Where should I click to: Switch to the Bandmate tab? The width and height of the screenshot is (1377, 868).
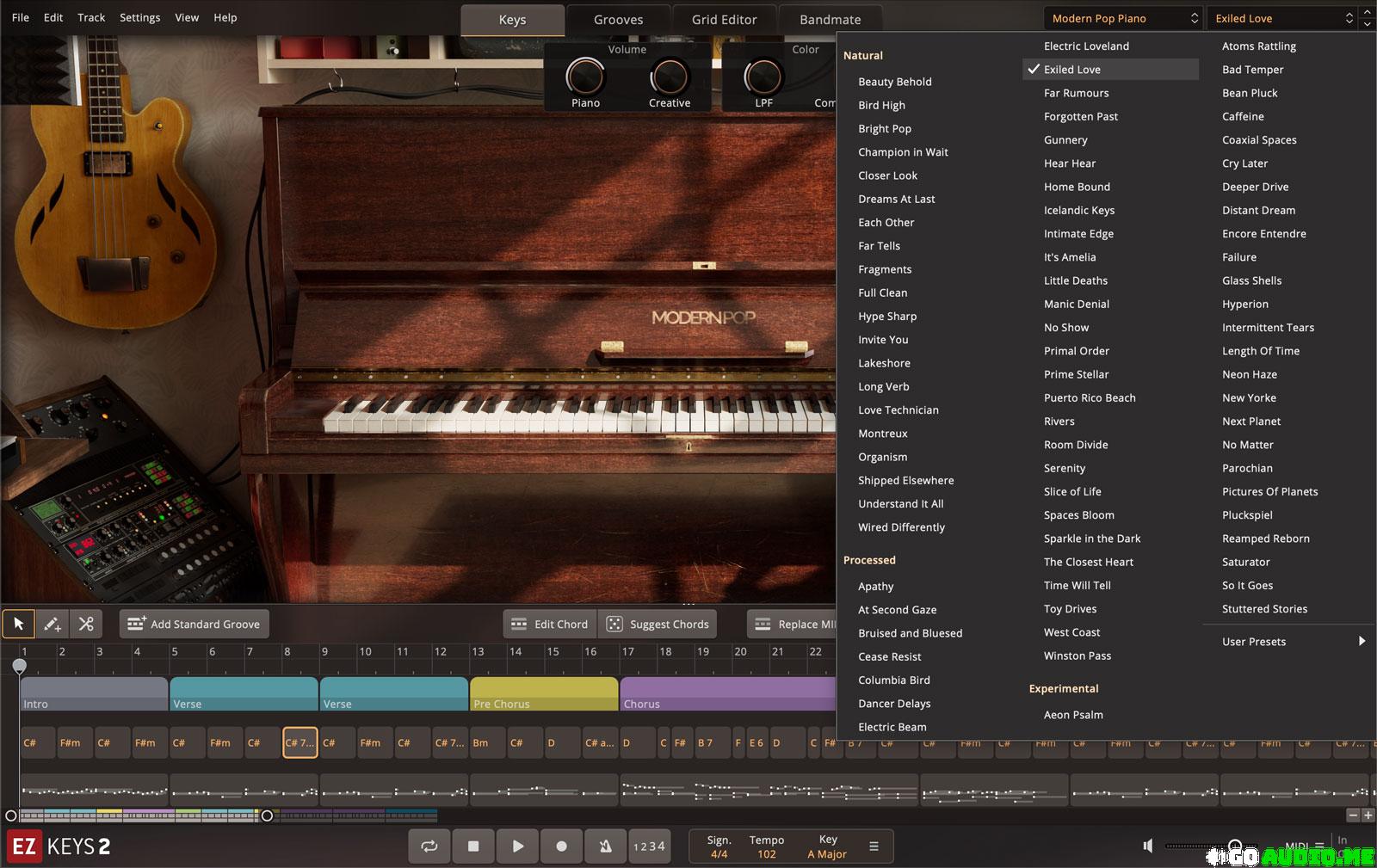830,20
